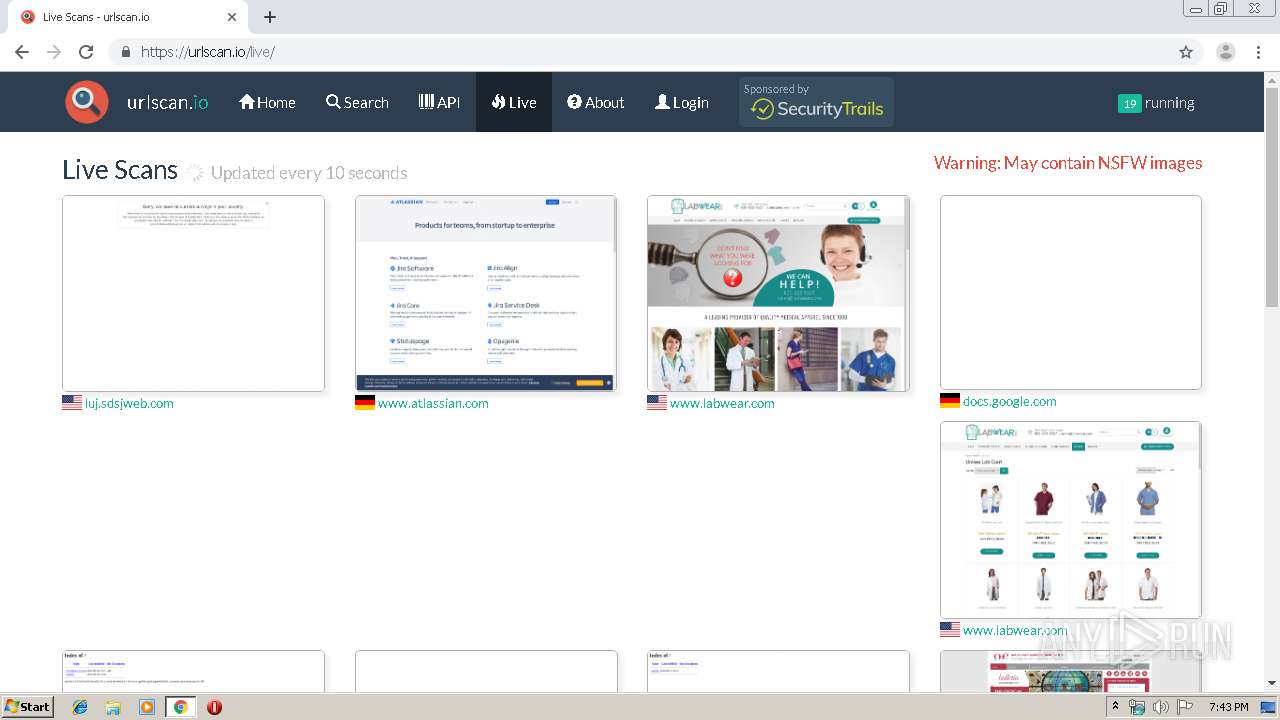Click browser back arrow

point(22,52)
